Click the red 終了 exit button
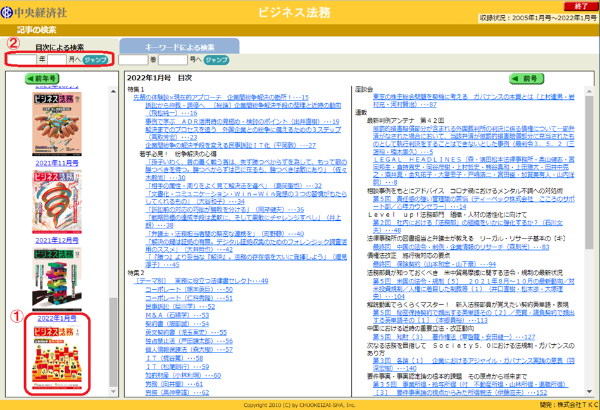The width and height of the screenshot is (600, 410). pyautogui.click(x=581, y=6)
